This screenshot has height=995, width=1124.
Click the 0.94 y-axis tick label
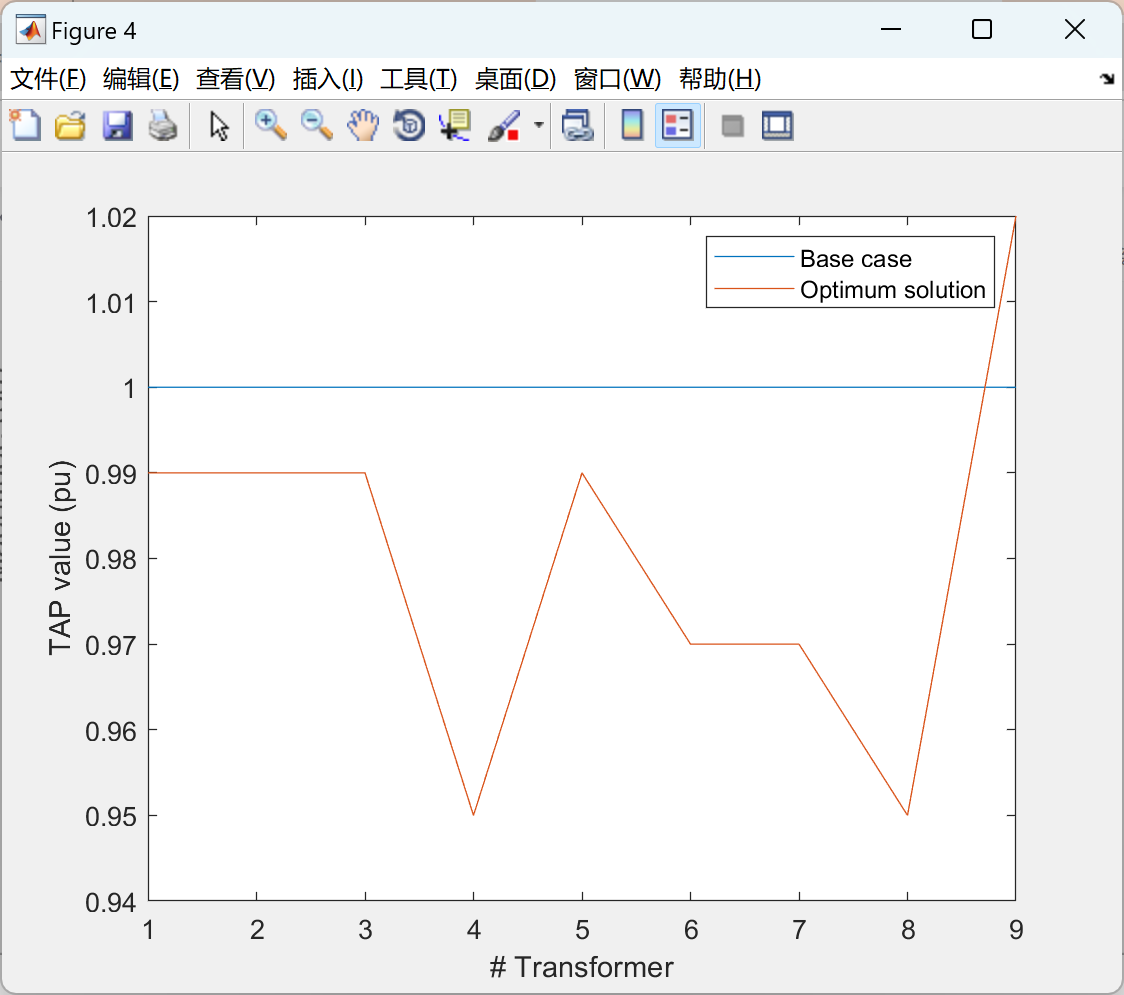click(111, 903)
